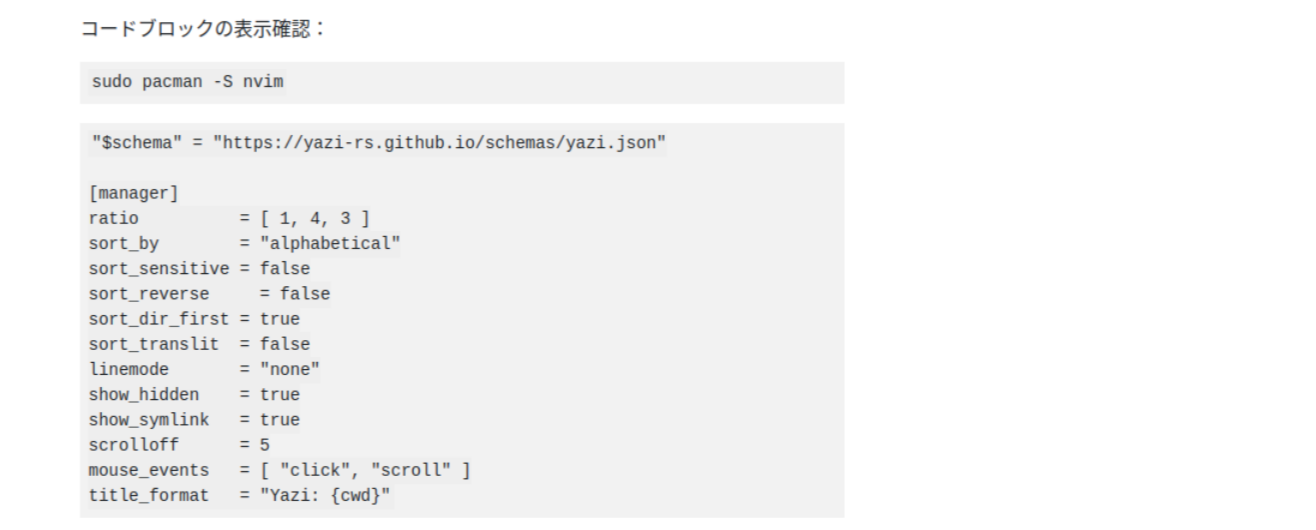1316x530 pixels.
Task: Click the sort_dir_first setting
Action: point(194,319)
